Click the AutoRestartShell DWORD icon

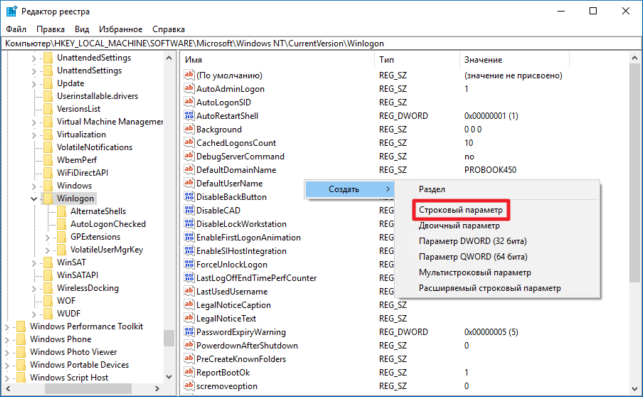189,116
